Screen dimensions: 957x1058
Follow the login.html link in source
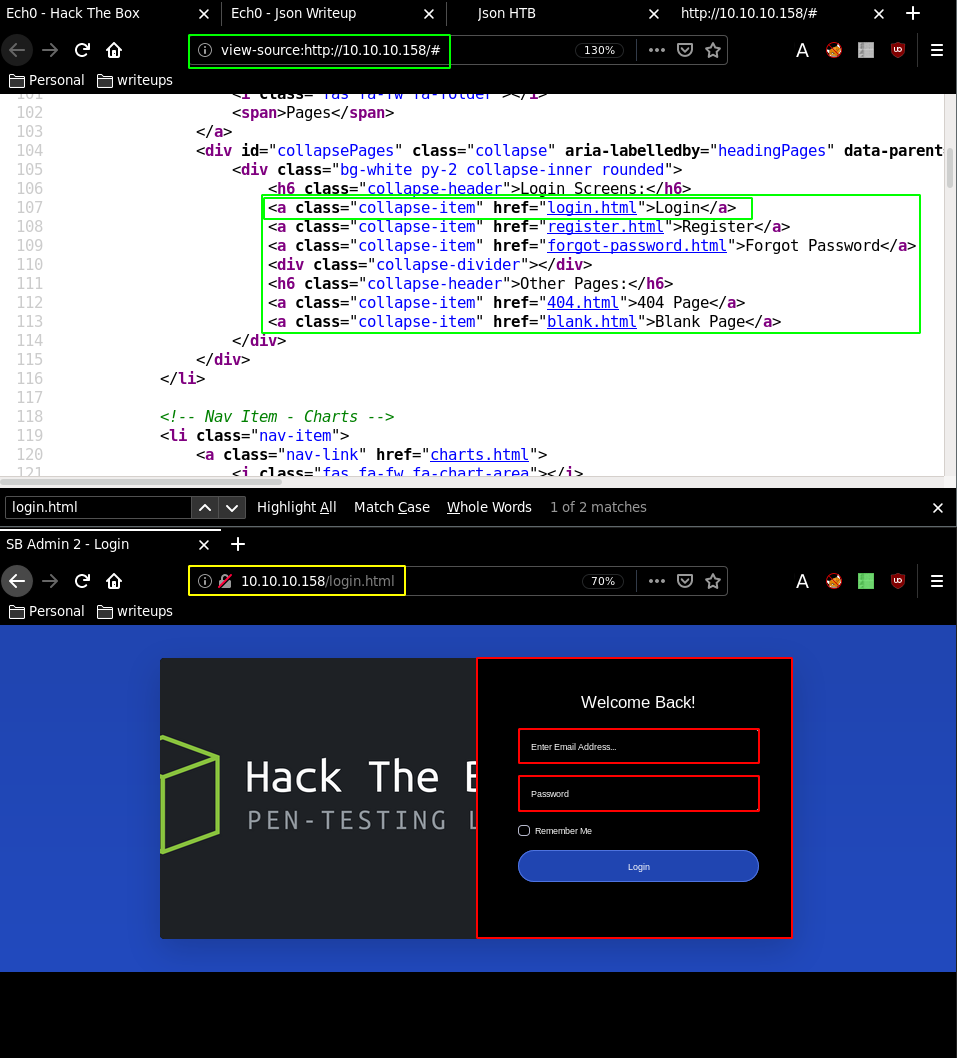pyautogui.click(x=592, y=208)
